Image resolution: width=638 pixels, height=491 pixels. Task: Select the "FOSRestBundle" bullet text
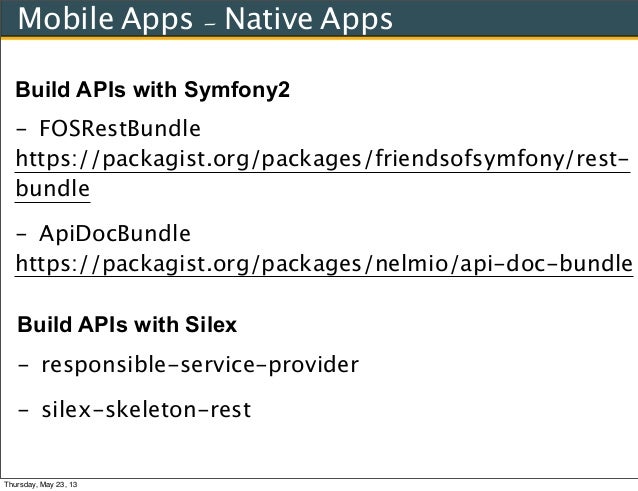pos(120,129)
